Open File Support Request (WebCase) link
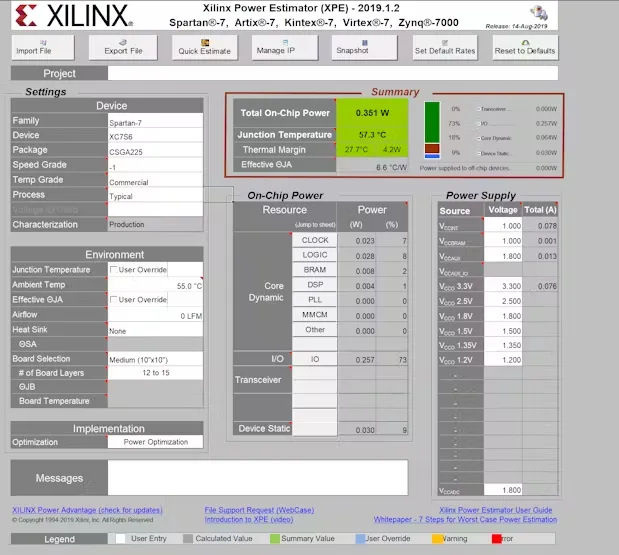Screen dimensions: 619x555 click(259, 510)
